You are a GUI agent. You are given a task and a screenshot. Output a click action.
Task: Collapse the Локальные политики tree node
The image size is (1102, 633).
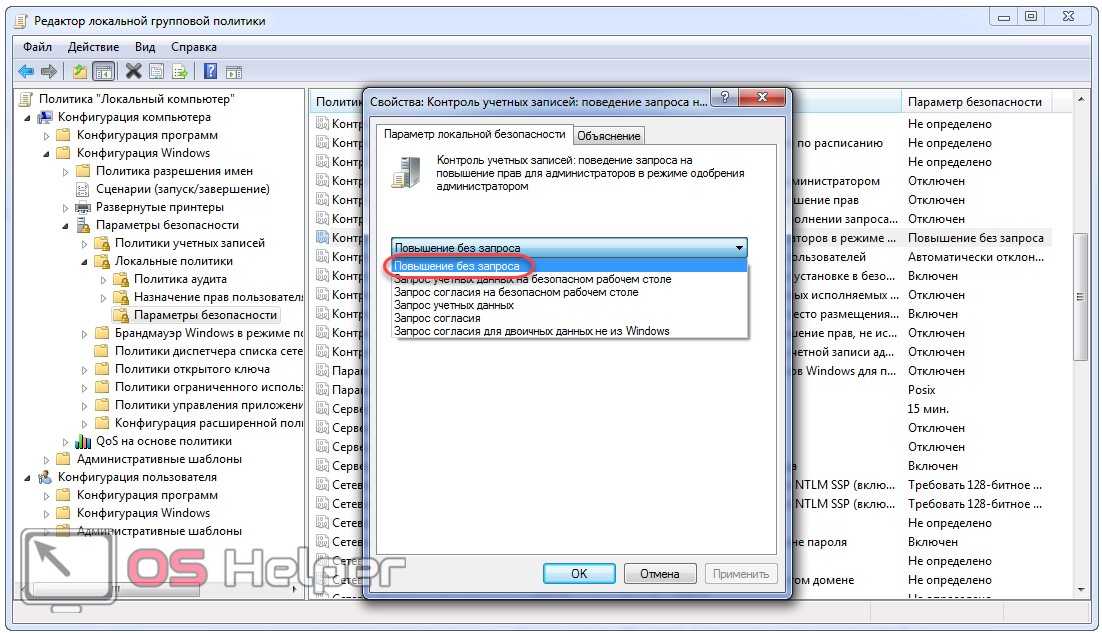(x=85, y=261)
